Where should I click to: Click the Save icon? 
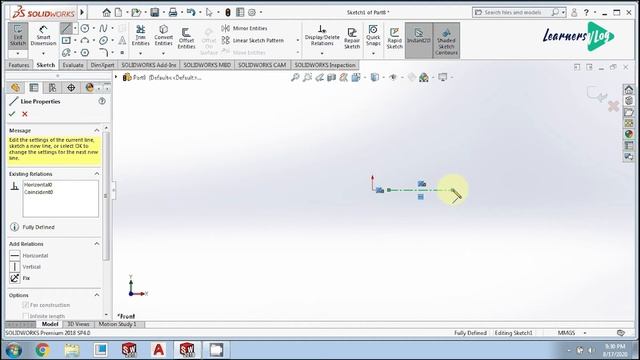click(154, 13)
